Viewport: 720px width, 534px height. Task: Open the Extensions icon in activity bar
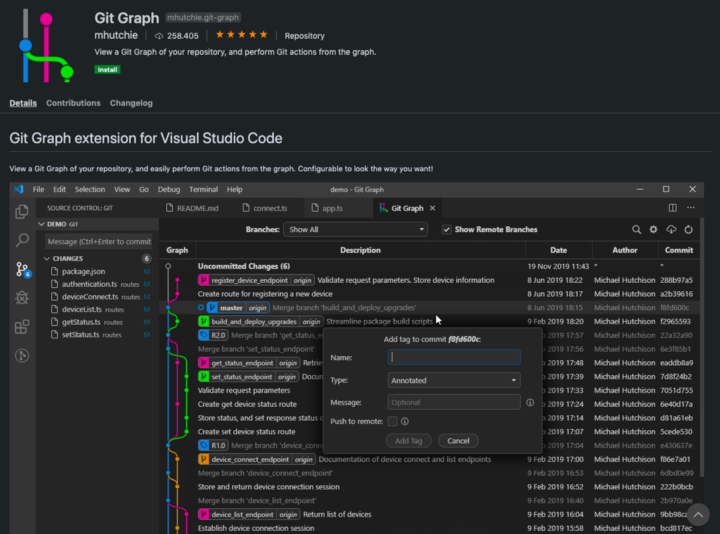click(x=22, y=327)
